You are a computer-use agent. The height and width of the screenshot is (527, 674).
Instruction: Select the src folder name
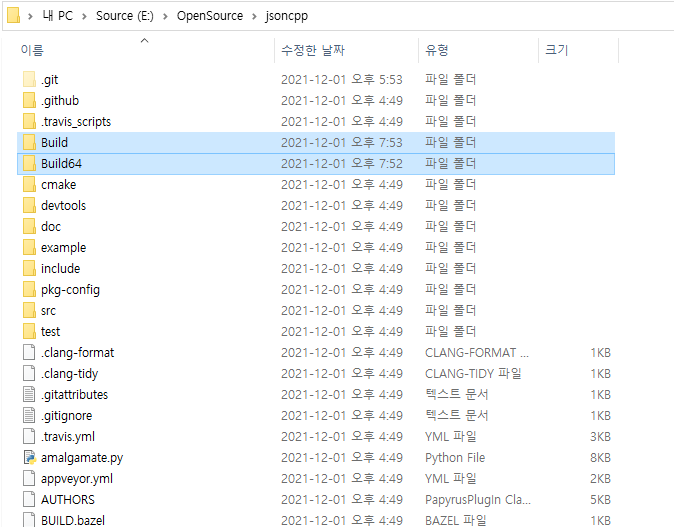click(49, 310)
